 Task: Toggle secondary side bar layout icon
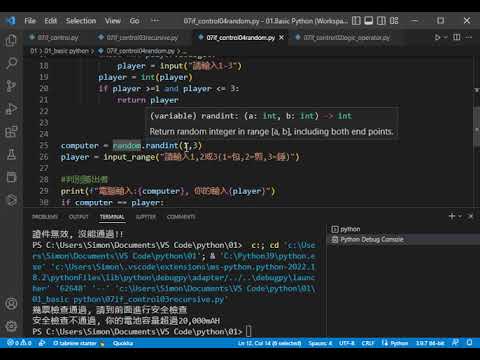click(x=381, y=21)
